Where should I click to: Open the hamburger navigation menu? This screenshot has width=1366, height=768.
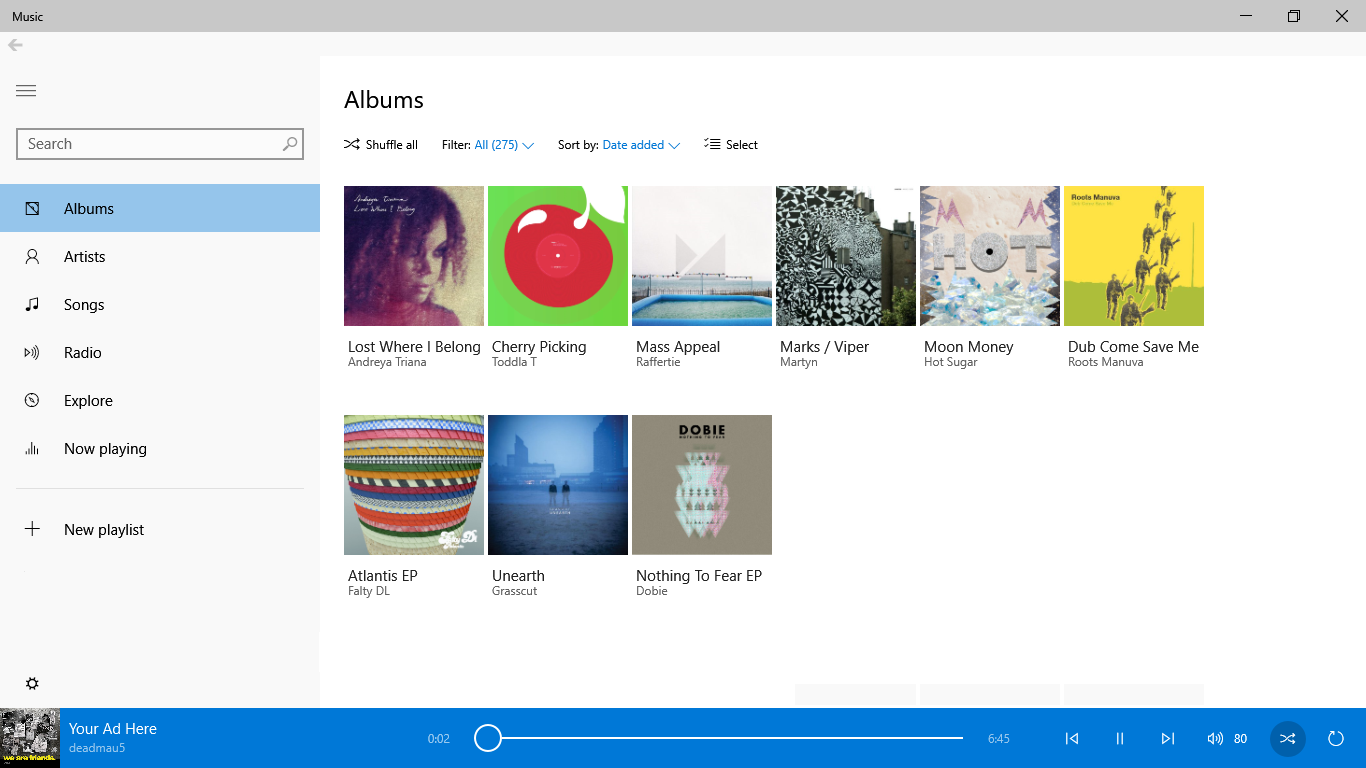(x=26, y=91)
